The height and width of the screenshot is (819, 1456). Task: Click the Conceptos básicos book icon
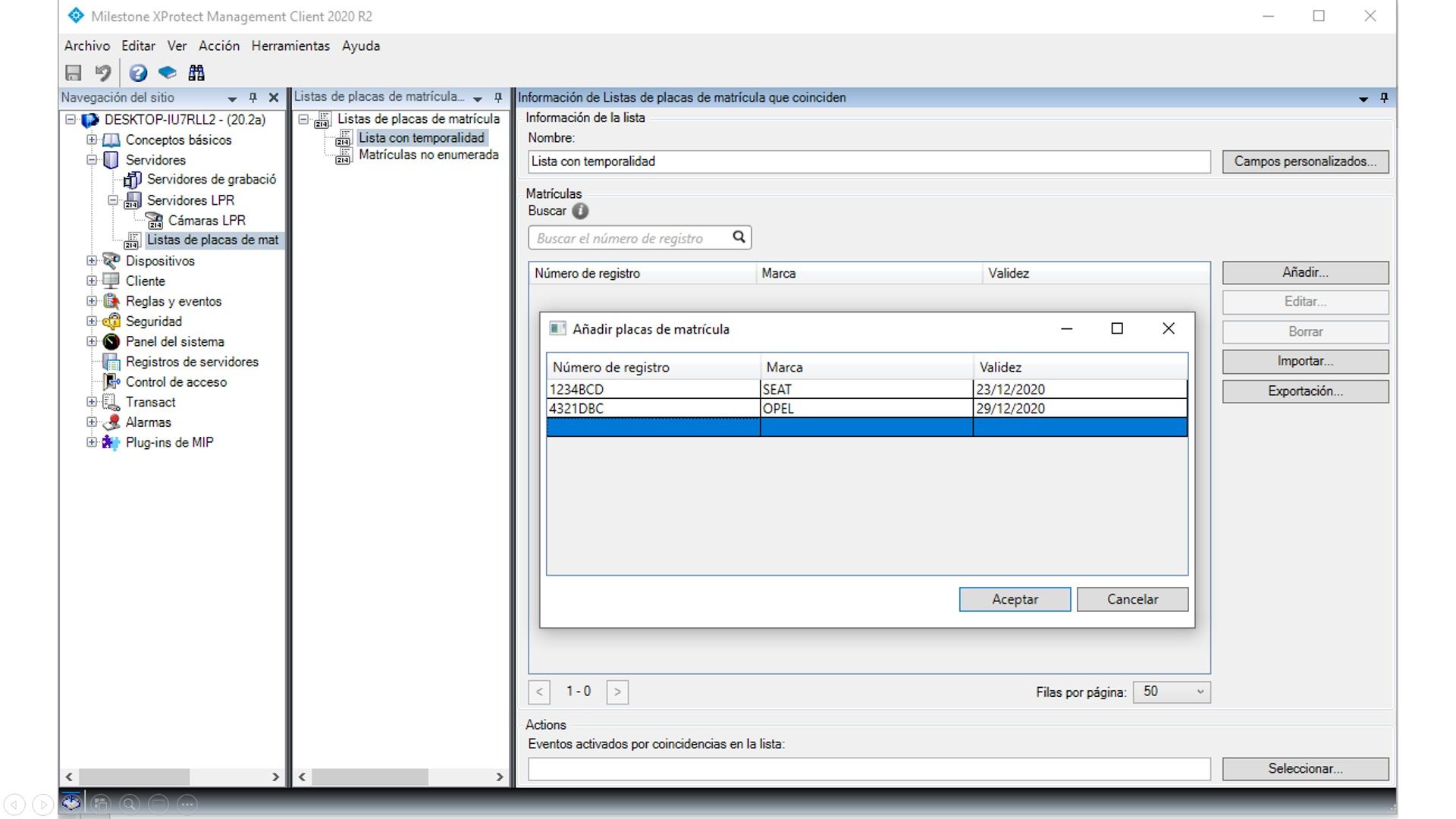[111, 140]
